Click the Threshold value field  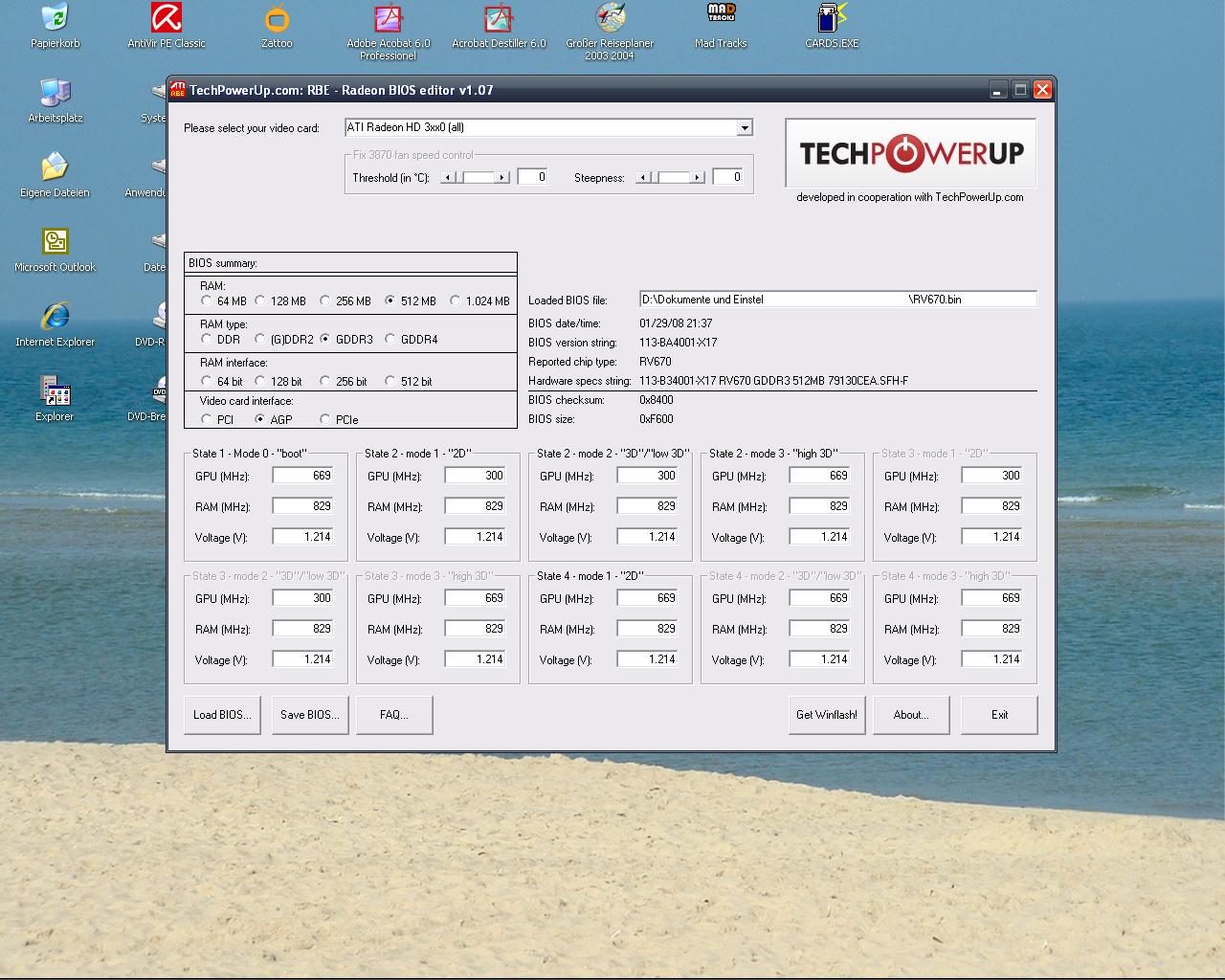tap(532, 177)
